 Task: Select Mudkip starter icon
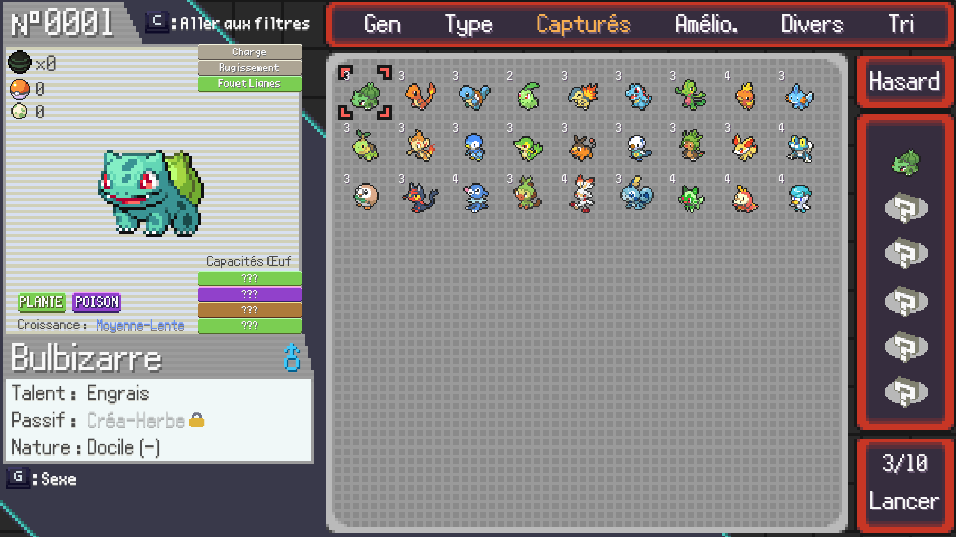[x=799, y=96]
